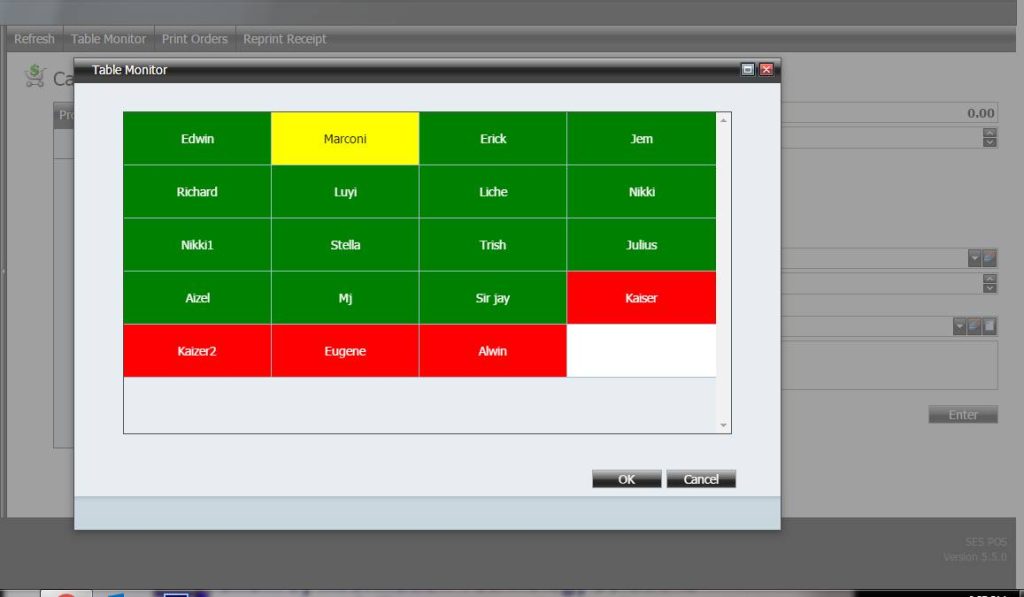Confirm selection with the OK button
This screenshot has width=1024, height=597.
pyautogui.click(x=626, y=479)
